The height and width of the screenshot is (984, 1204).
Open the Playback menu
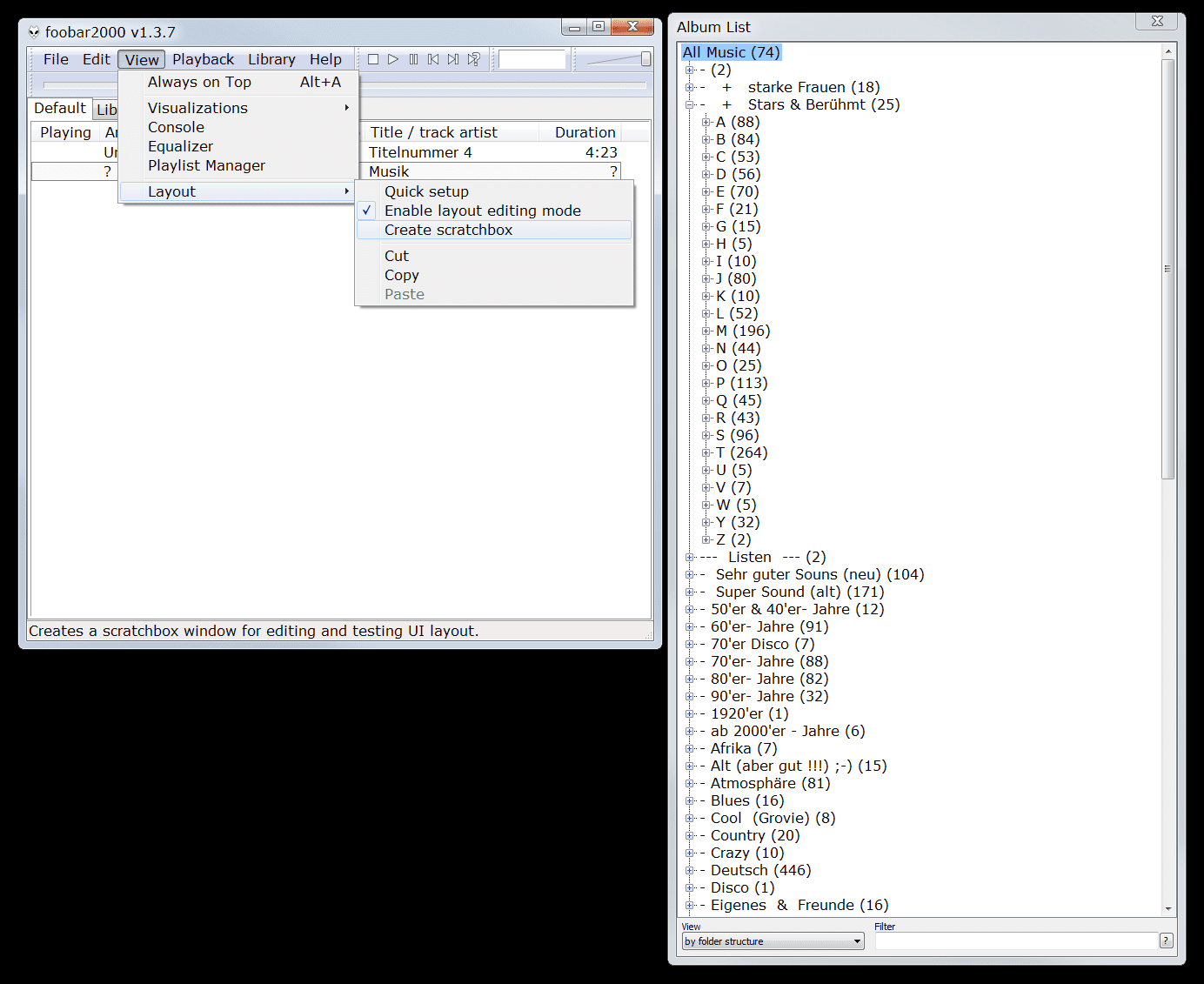(203, 59)
